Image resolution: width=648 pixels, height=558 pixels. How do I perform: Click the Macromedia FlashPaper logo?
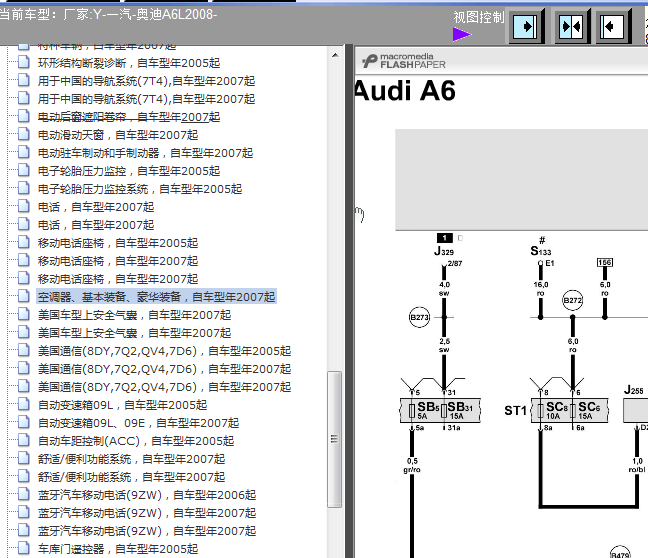[404, 61]
